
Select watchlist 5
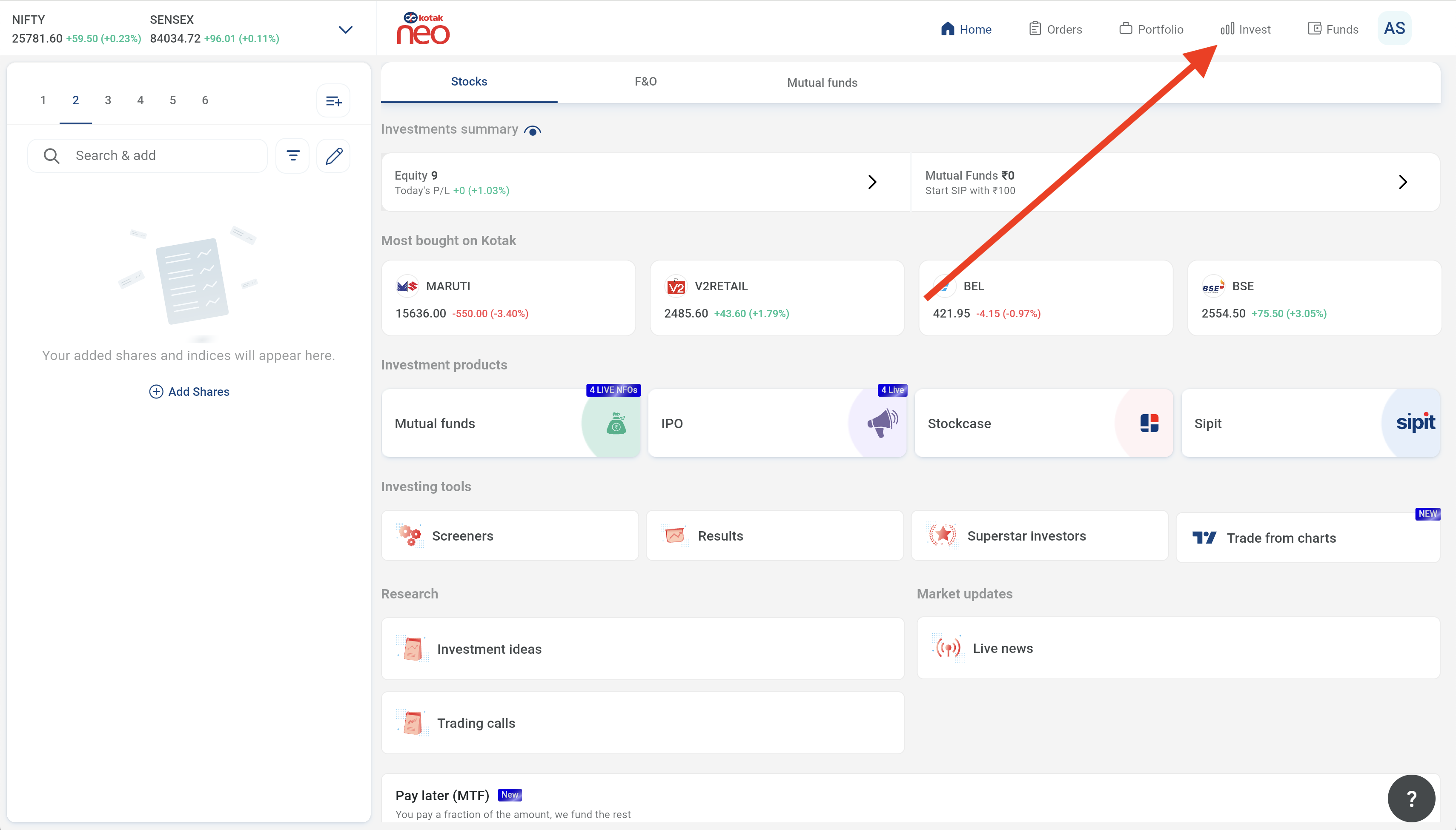[173, 100]
